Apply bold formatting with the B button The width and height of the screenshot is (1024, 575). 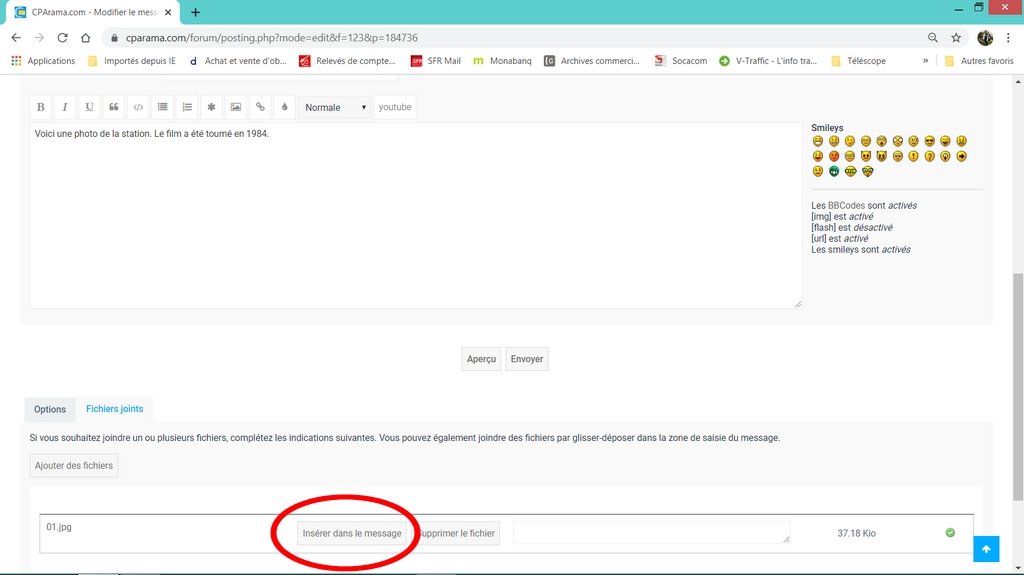[40, 107]
